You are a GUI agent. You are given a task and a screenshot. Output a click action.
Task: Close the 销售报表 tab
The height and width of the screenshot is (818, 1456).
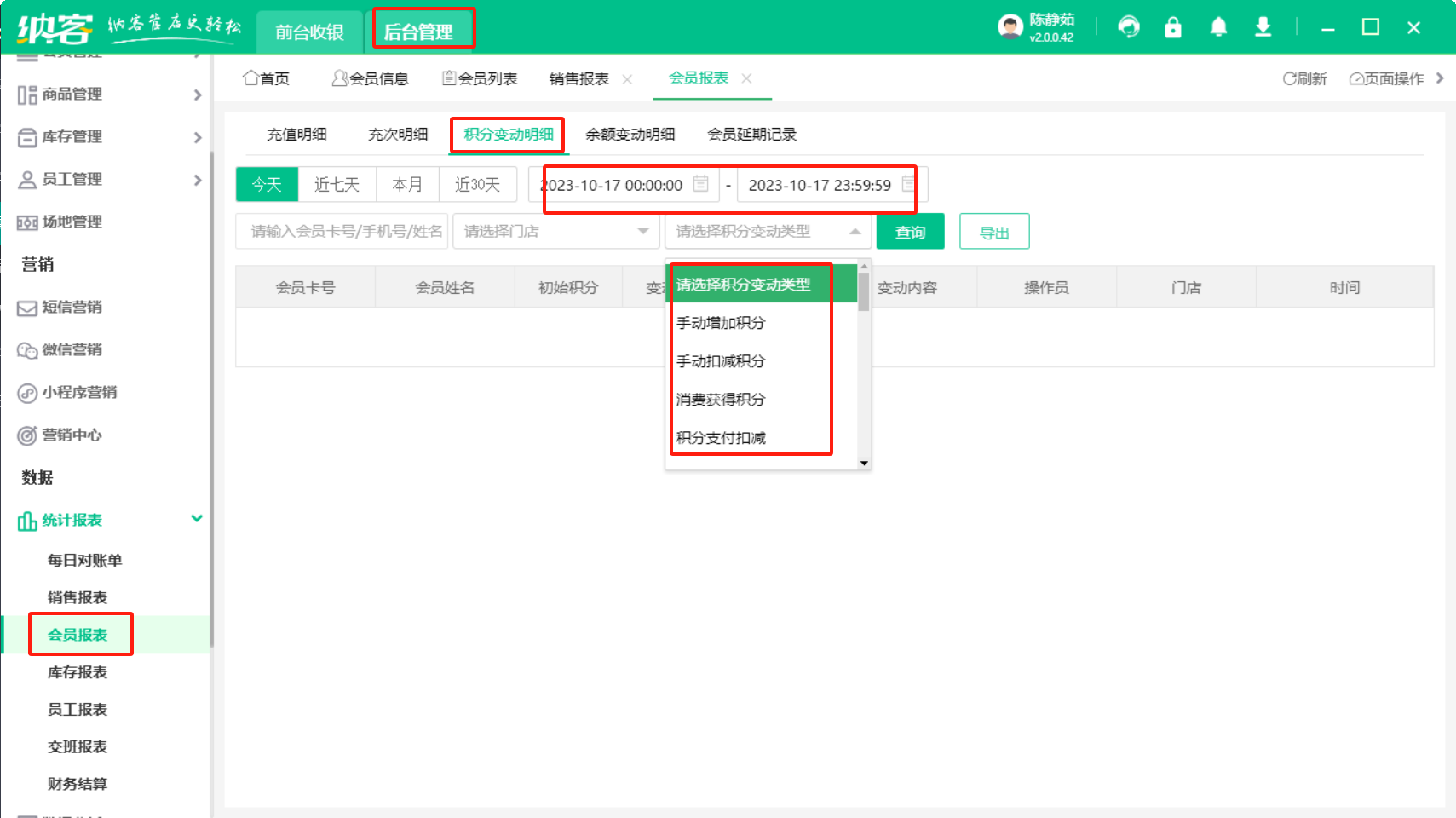(627, 79)
